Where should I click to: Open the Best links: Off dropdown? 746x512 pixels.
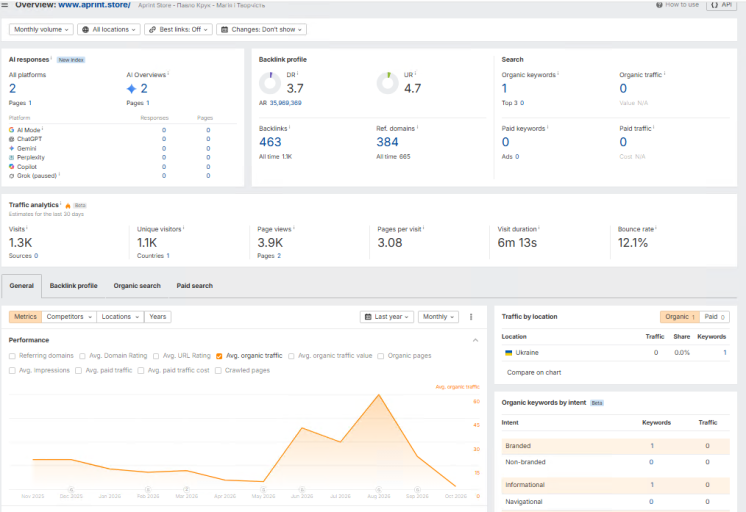(x=178, y=30)
